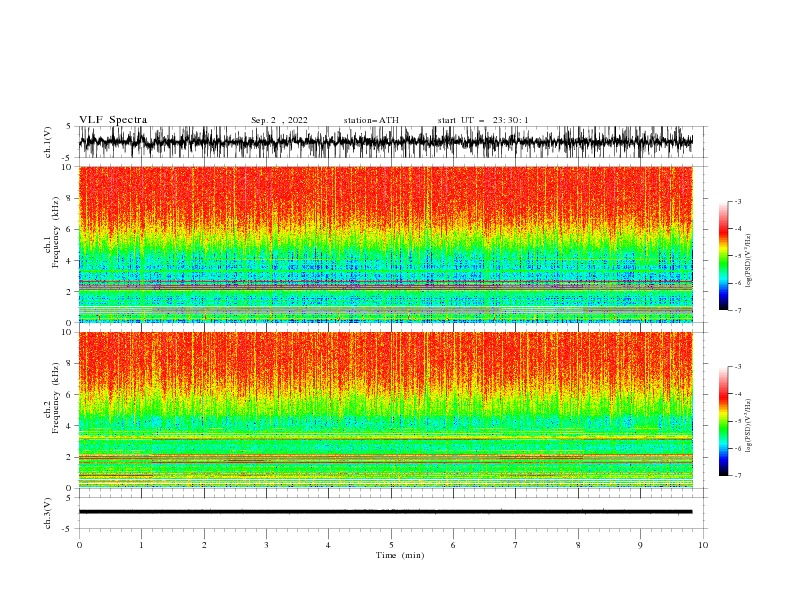Click time axis tick label "5"
The height and width of the screenshot is (612, 792).
coord(391,545)
